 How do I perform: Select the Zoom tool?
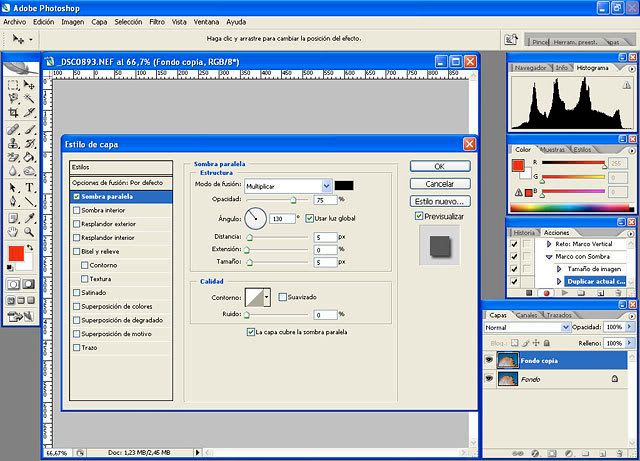pos(29,232)
